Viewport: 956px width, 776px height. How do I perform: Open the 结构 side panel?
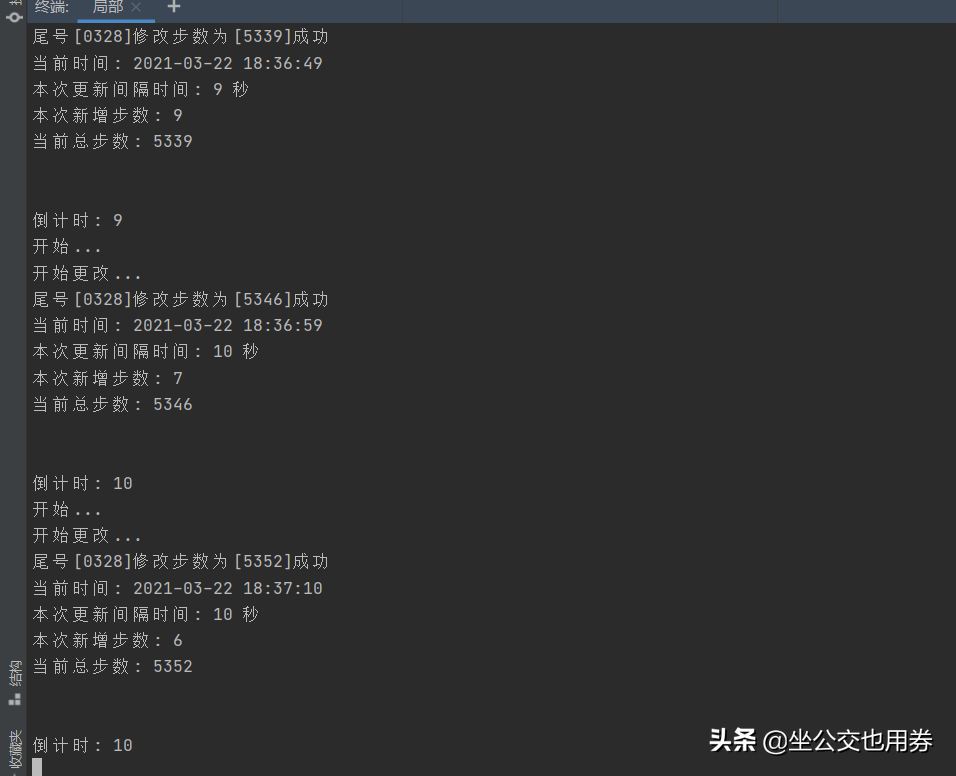click(x=15, y=682)
